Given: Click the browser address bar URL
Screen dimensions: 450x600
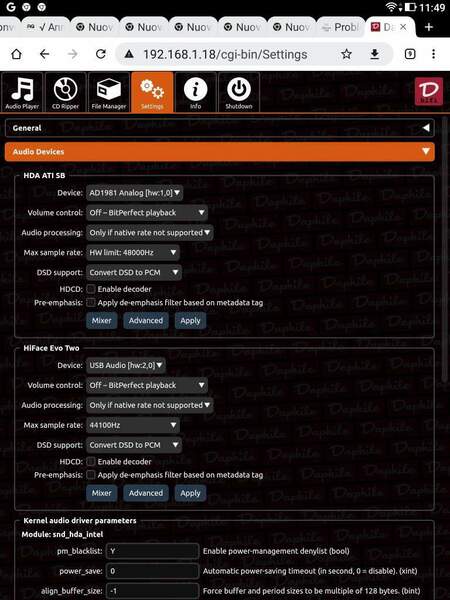Looking at the screenshot, I should [x=225, y=54].
